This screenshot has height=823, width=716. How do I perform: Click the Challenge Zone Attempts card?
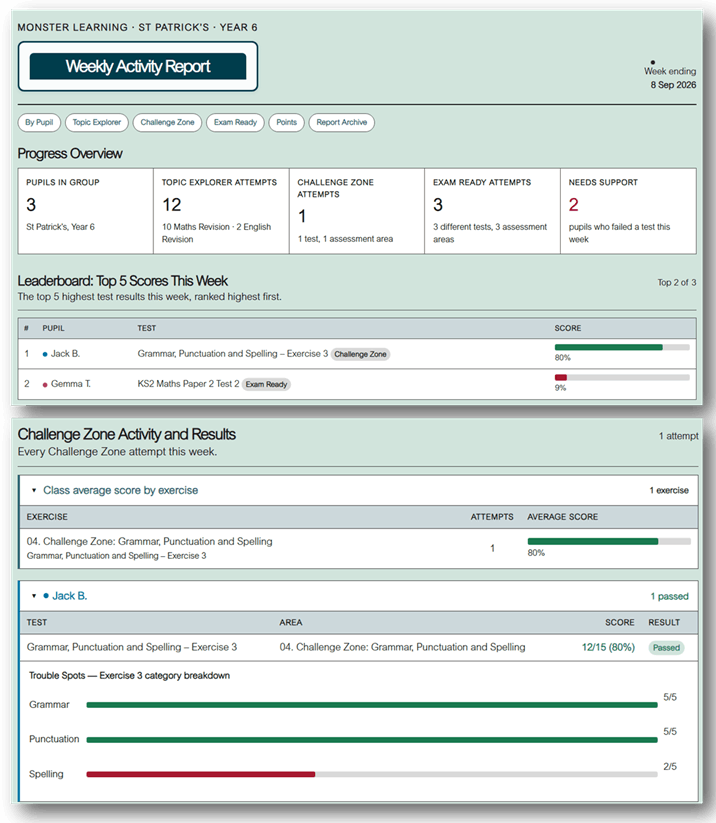[x=356, y=211]
